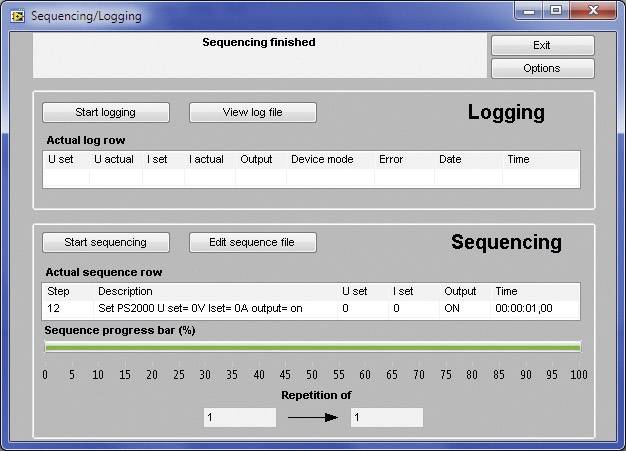The height and width of the screenshot is (451, 626).
Task: Start logging with the Start logging button
Action: click(106, 113)
